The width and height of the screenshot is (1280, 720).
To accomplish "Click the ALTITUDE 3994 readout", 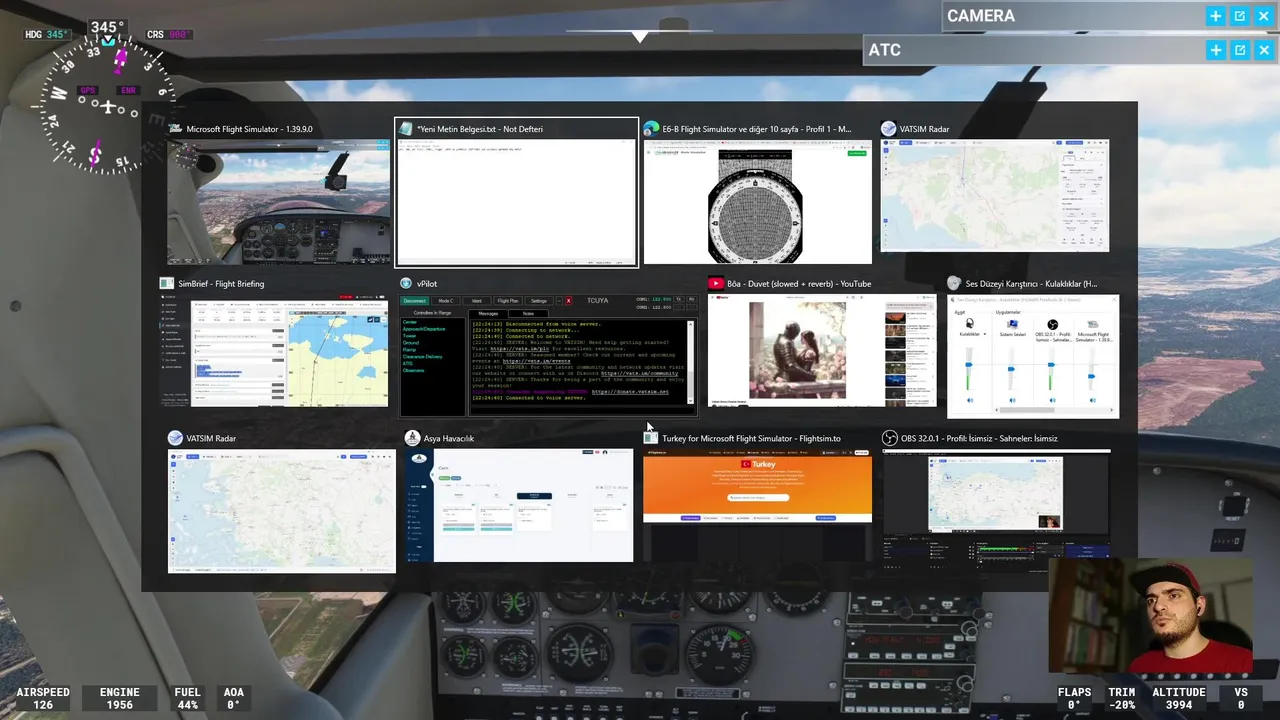I will [1178, 698].
